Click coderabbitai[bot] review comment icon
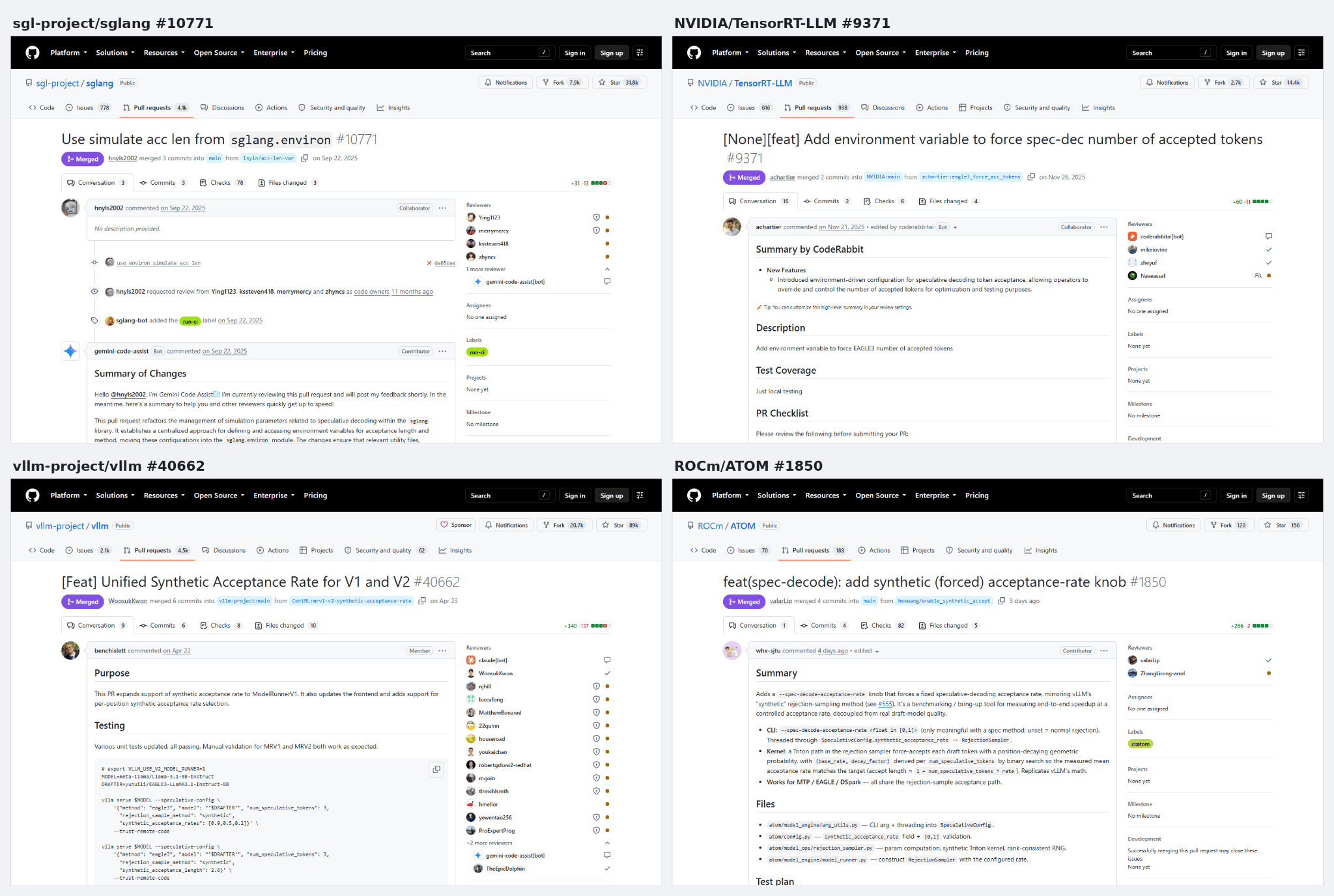The width and height of the screenshot is (1334, 896). pos(1269,236)
